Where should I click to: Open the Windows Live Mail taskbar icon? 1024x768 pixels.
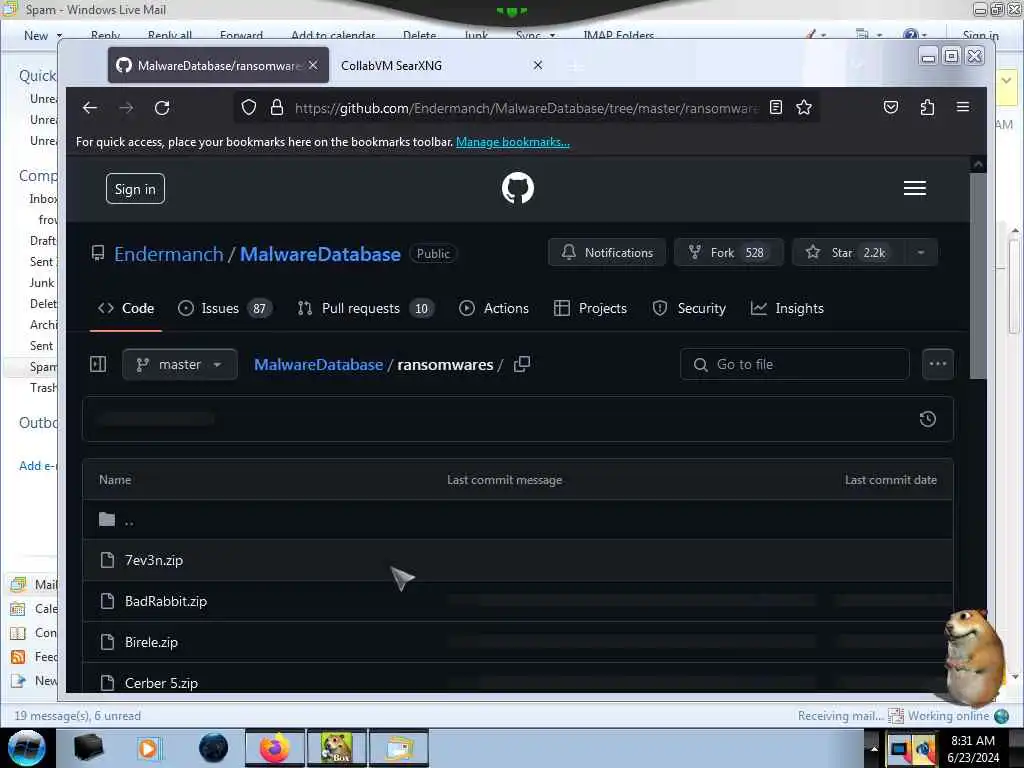pyautogui.click(x=399, y=748)
